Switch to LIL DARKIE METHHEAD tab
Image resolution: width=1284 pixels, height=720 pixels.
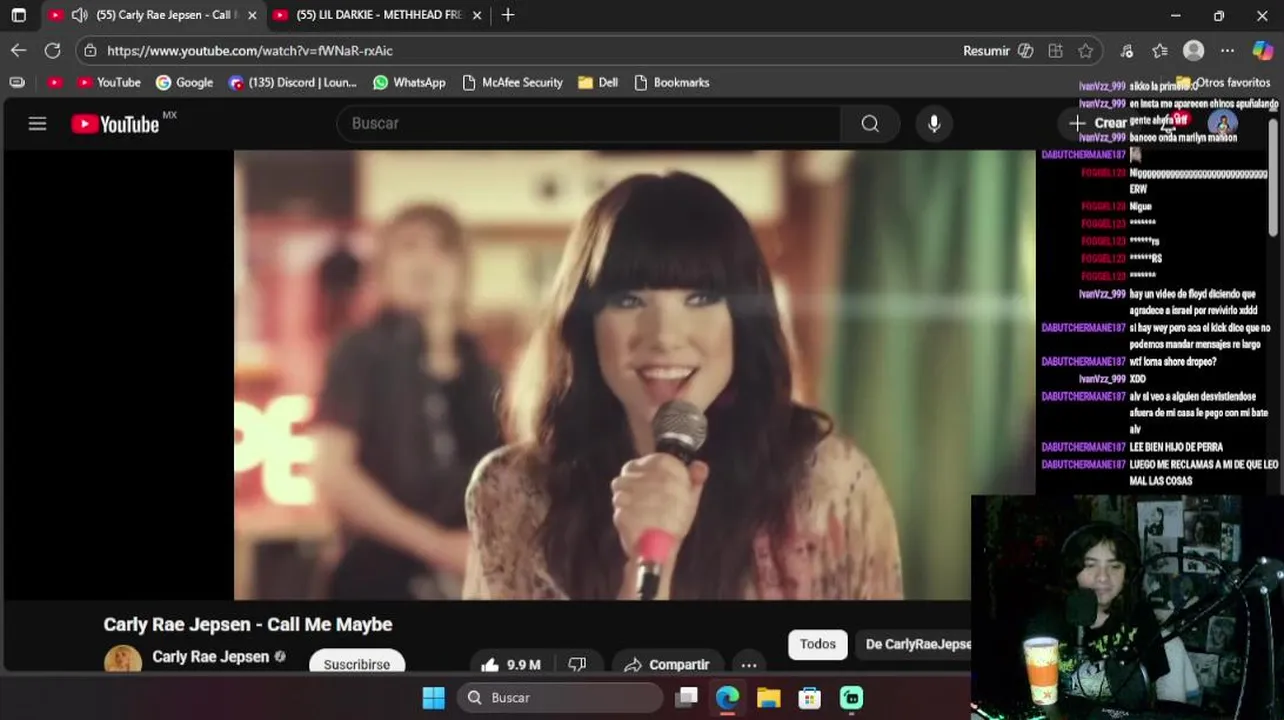point(380,15)
